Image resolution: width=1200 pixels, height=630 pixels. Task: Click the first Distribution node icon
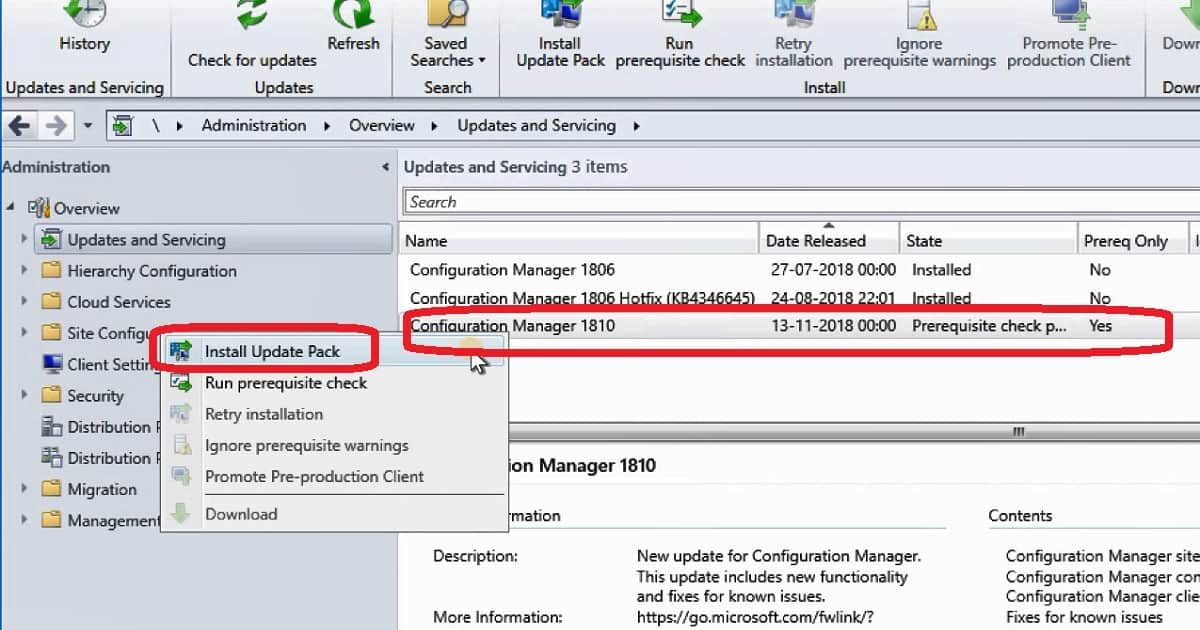coord(51,427)
